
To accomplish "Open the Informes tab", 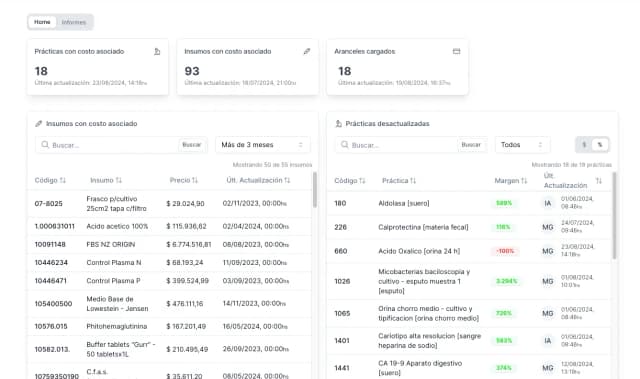I will 74,22.
